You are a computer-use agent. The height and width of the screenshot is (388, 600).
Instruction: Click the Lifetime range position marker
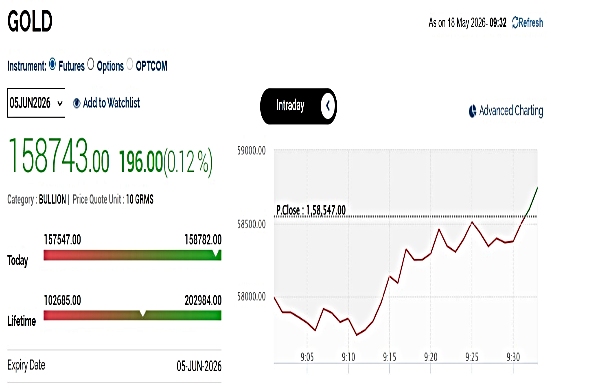[x=142, y=314]
